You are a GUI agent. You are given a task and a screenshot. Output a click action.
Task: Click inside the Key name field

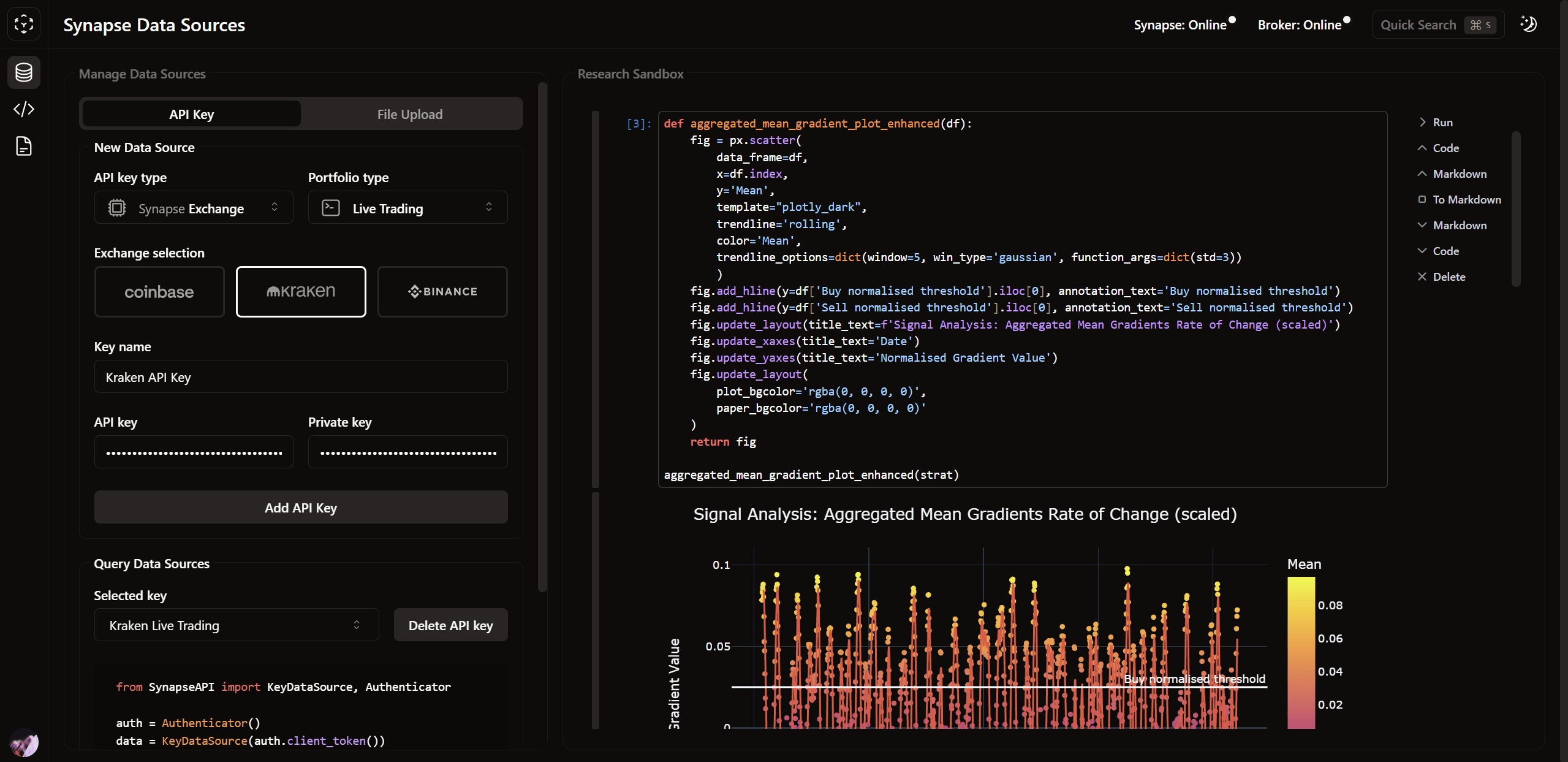coord(300,376)
